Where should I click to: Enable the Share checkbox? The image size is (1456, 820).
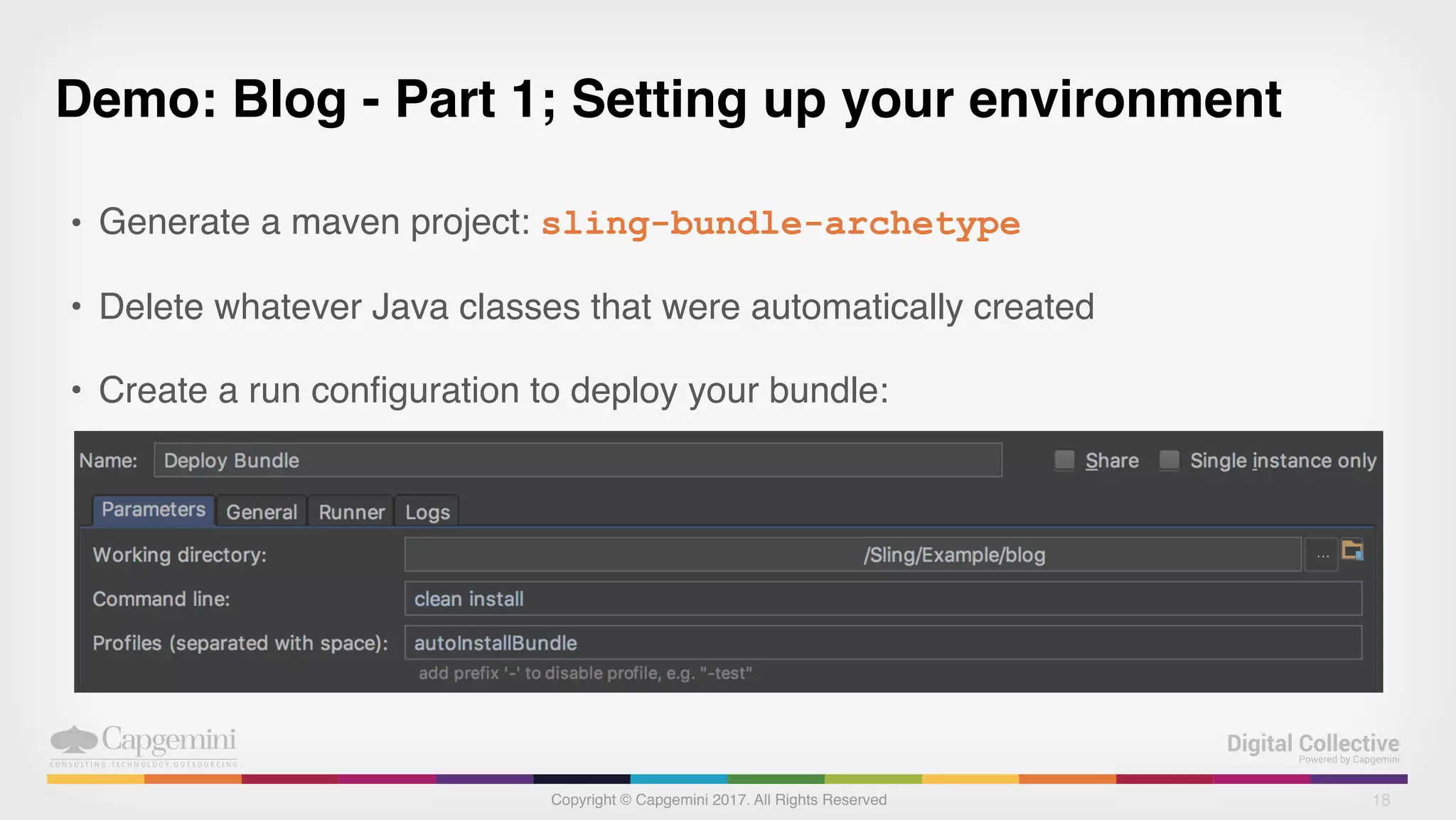click(1064, 460)
